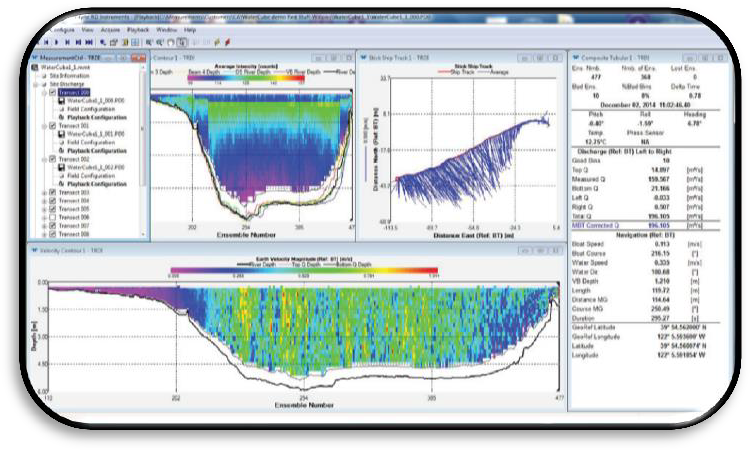The height and width of the screenshot is (450, 750).
Task: Uncheck the Transect 003 checkbox
Action: [51, 192]
